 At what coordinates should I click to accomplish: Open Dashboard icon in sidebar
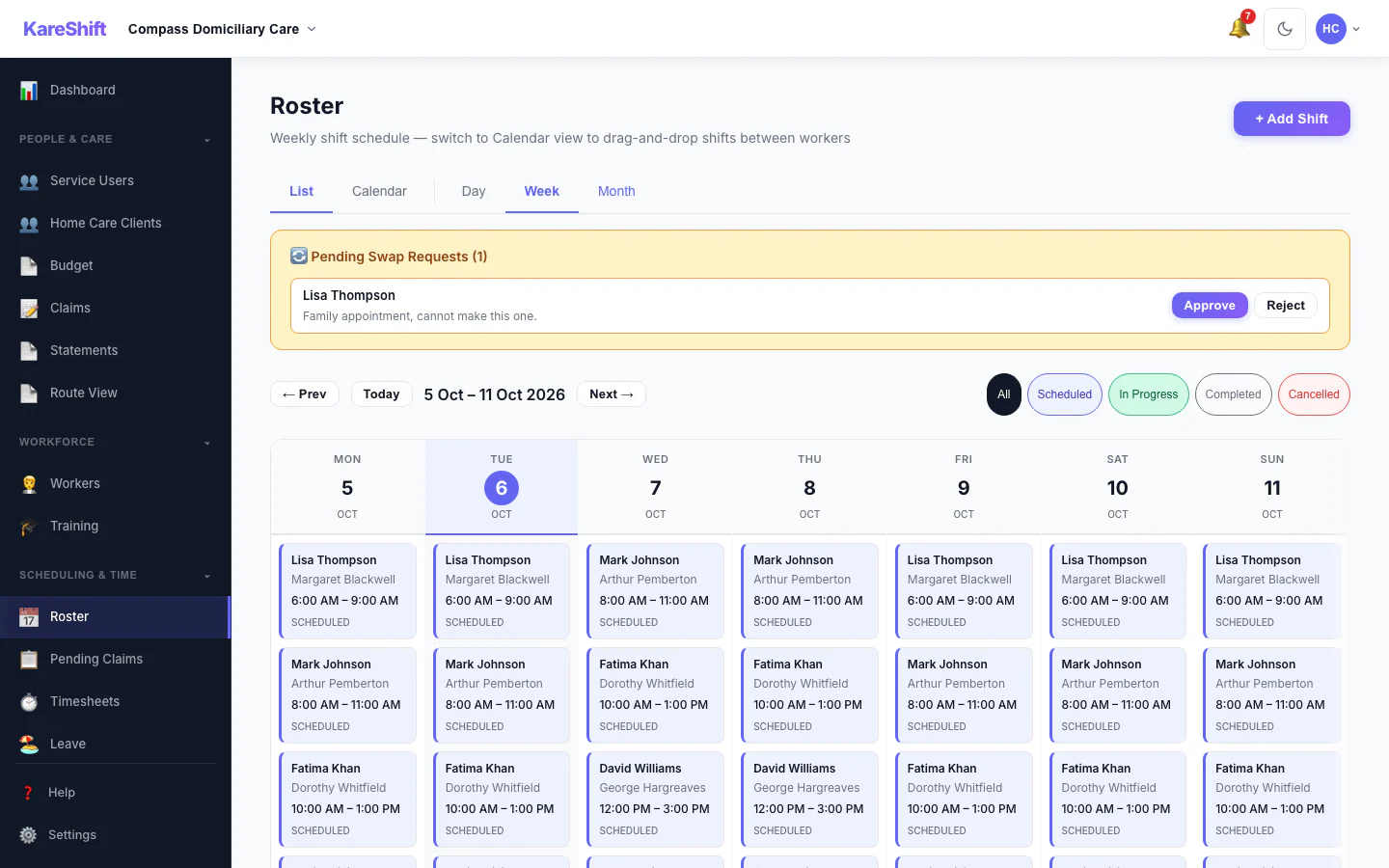point(29,91)
